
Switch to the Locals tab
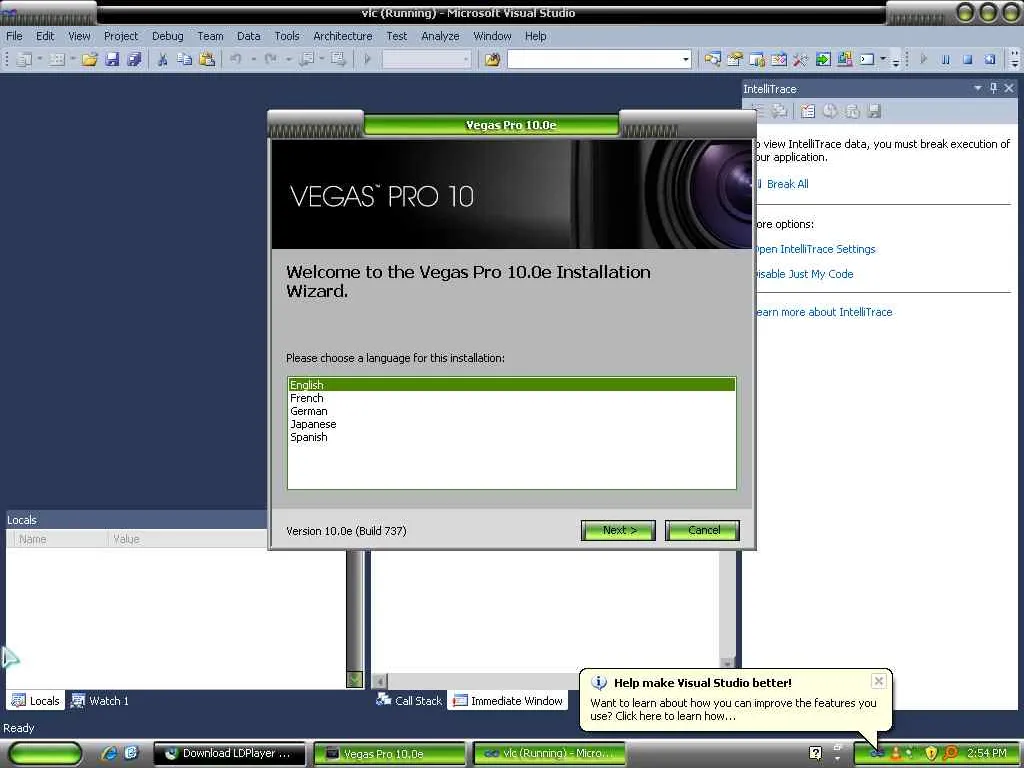36,701
